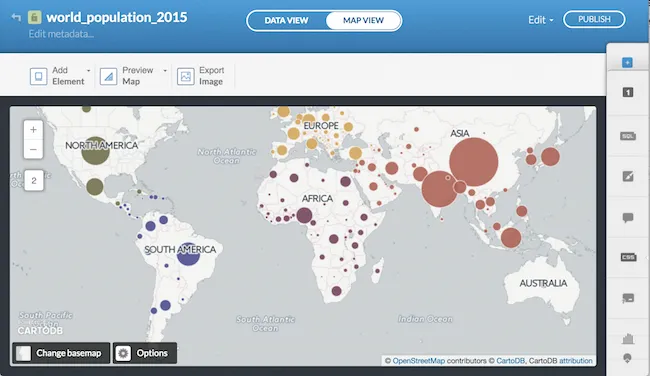The image size is (650, 376).
Task: Select the layer 1 icon in sidebar
Action: click(x=628, y=92)
